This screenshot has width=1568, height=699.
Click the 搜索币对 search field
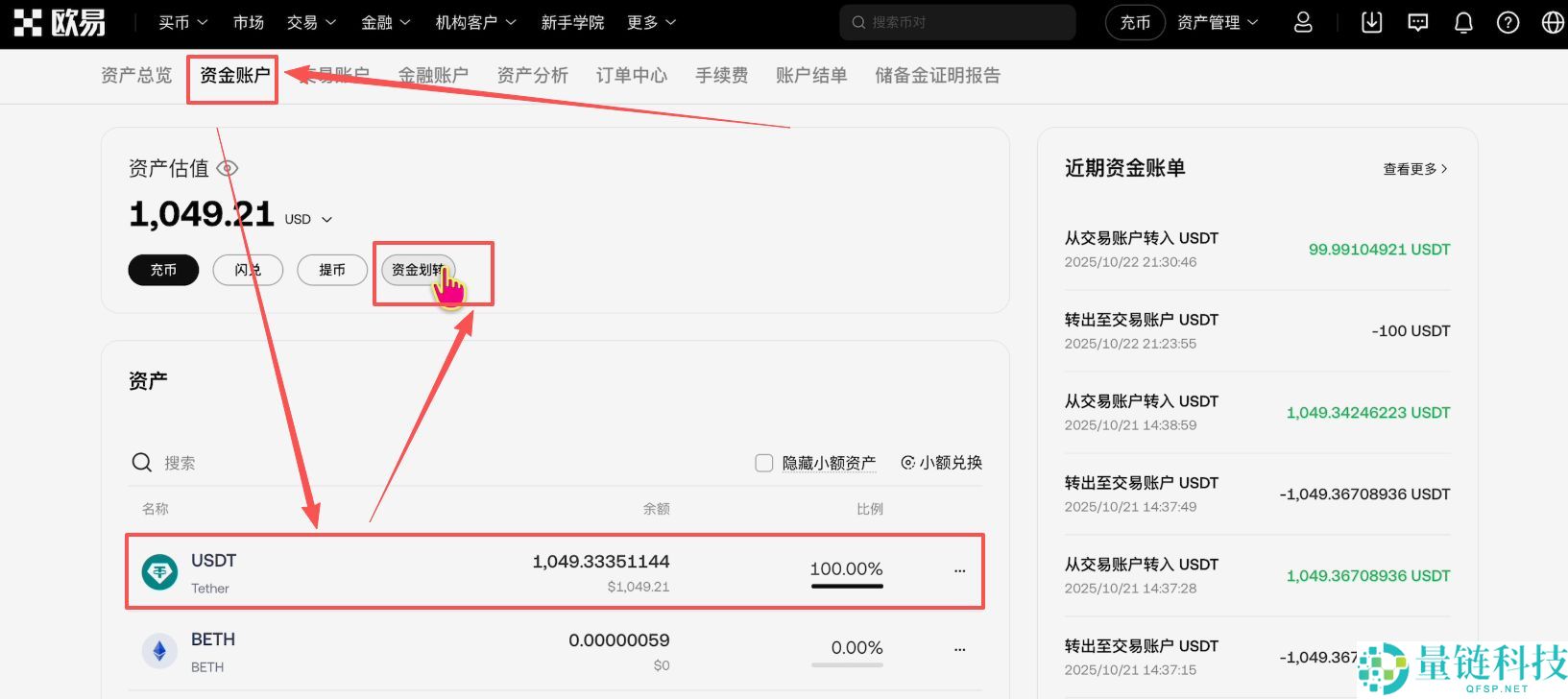(x=957, y=22)
